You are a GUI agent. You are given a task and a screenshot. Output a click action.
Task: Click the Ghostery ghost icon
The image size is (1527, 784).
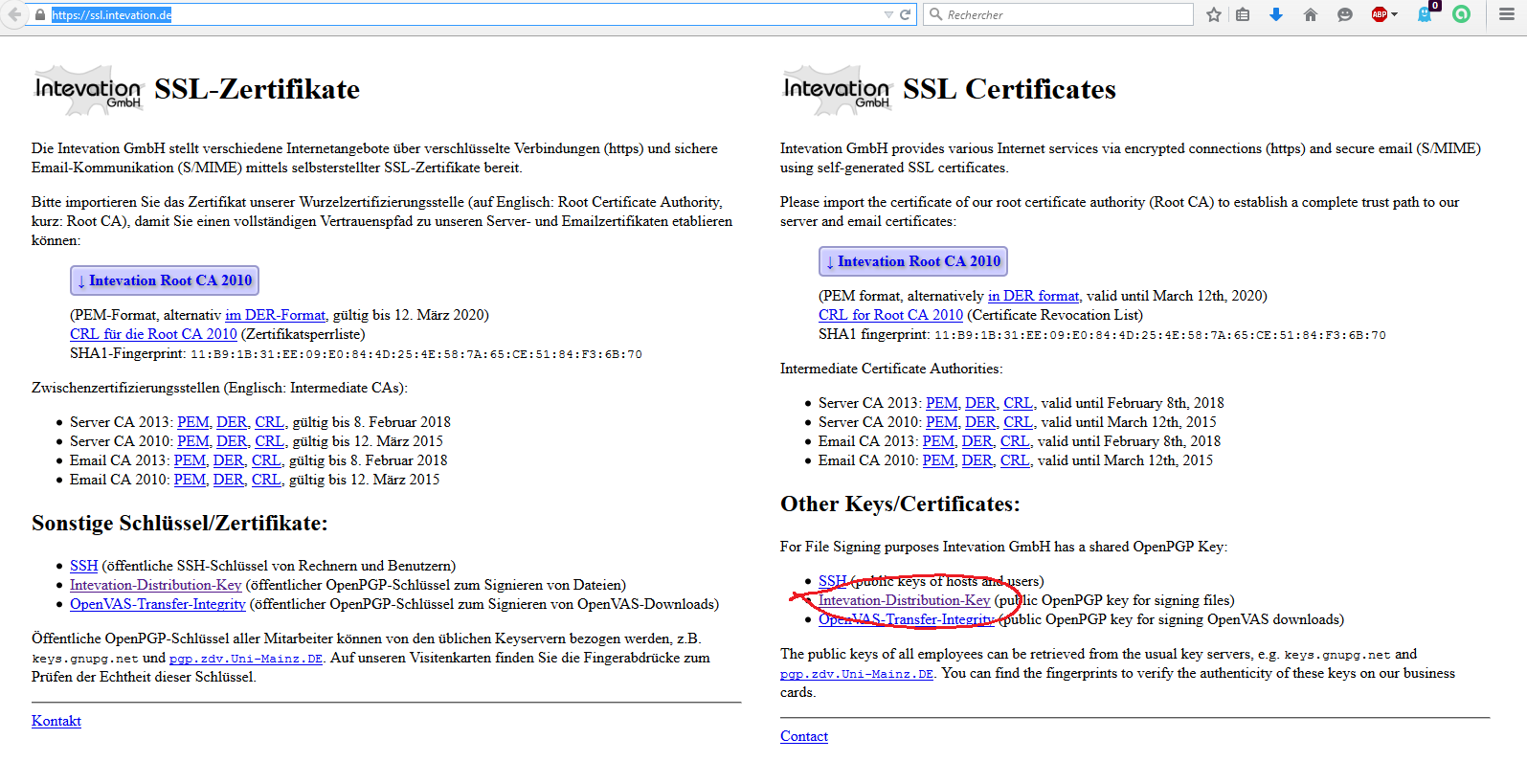click(x=1425, y=15)
